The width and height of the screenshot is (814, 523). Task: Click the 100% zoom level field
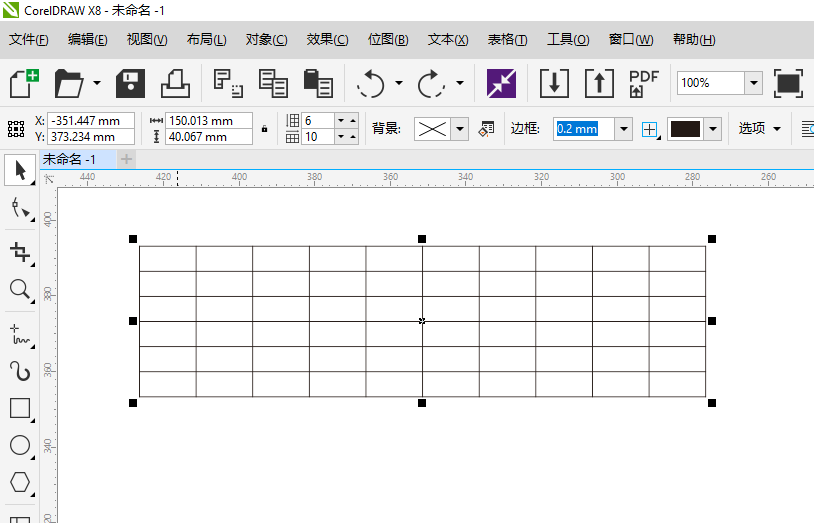point(711,83)
